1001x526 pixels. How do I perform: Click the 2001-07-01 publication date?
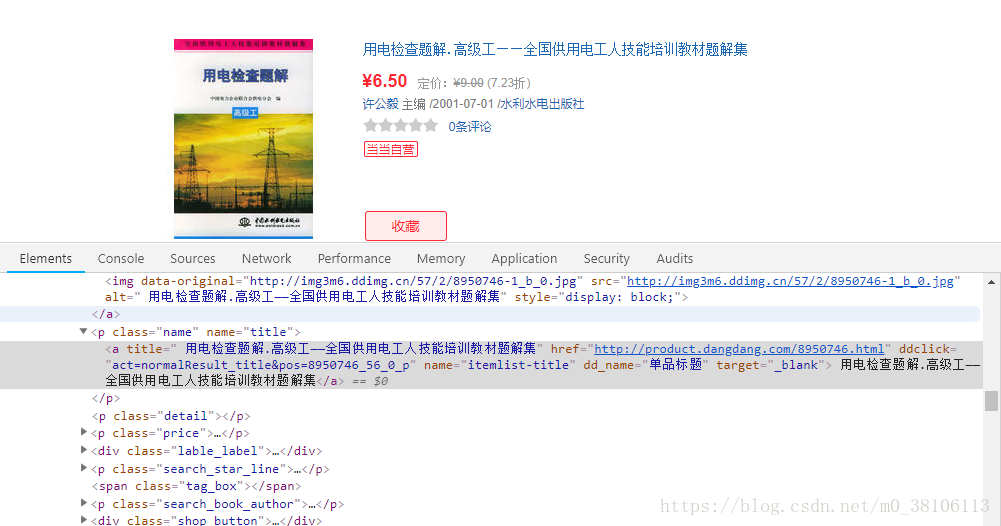click(x=463, y=104)
